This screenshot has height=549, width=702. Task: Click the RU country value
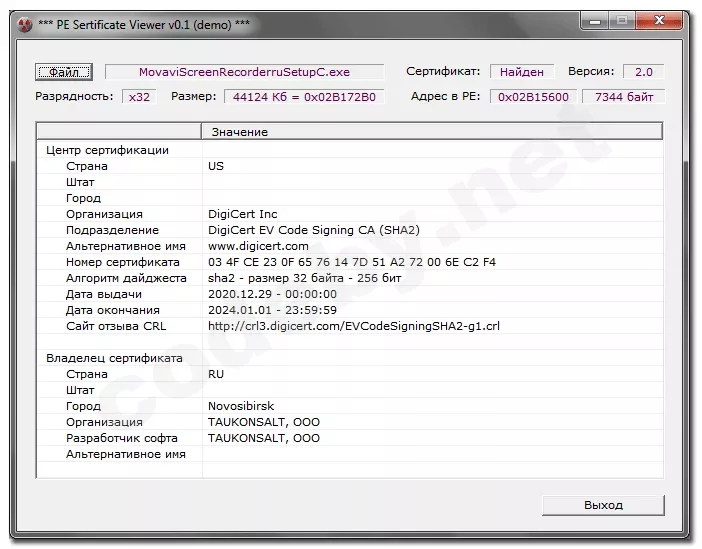216,374
